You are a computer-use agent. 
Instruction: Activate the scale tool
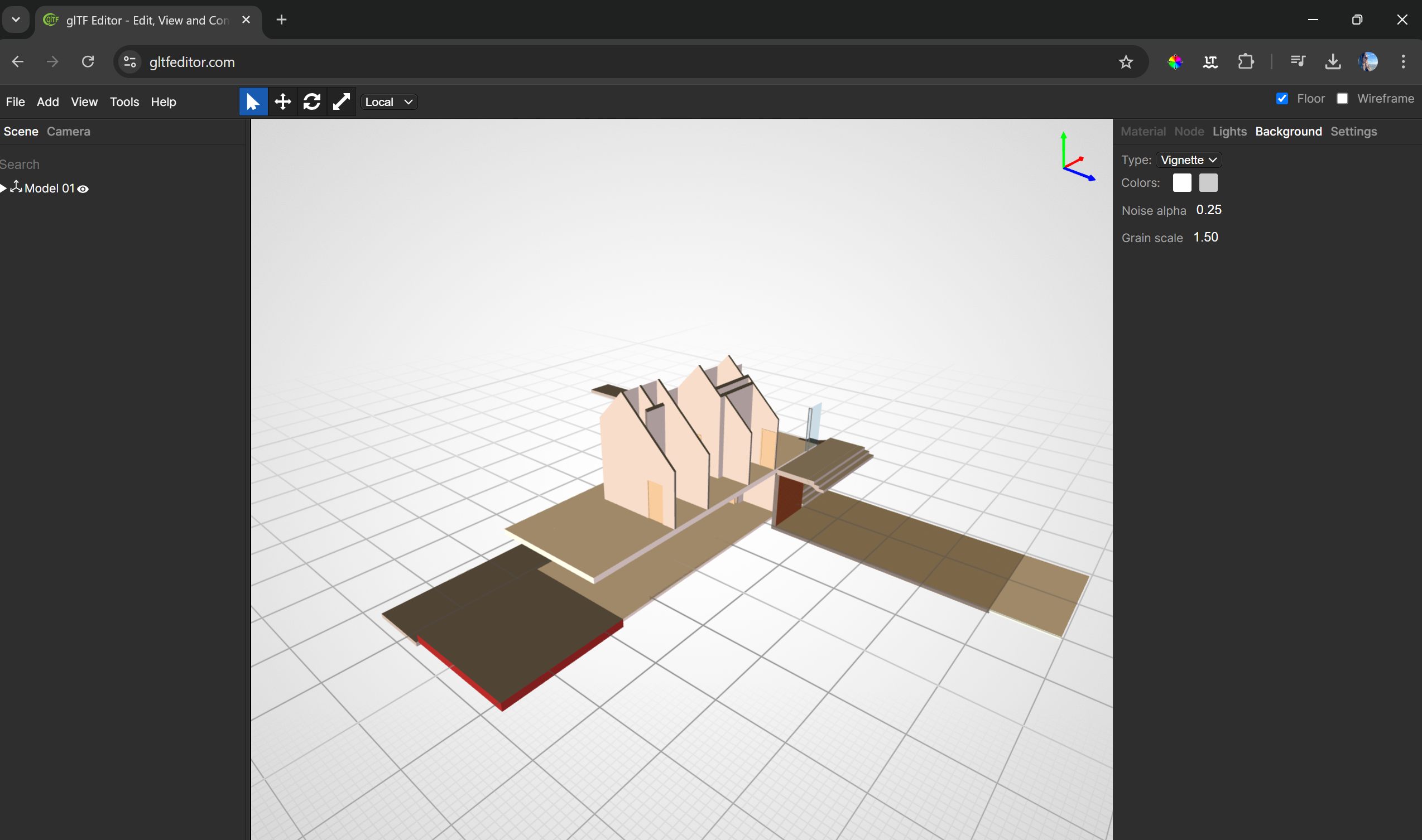[342, 102]
